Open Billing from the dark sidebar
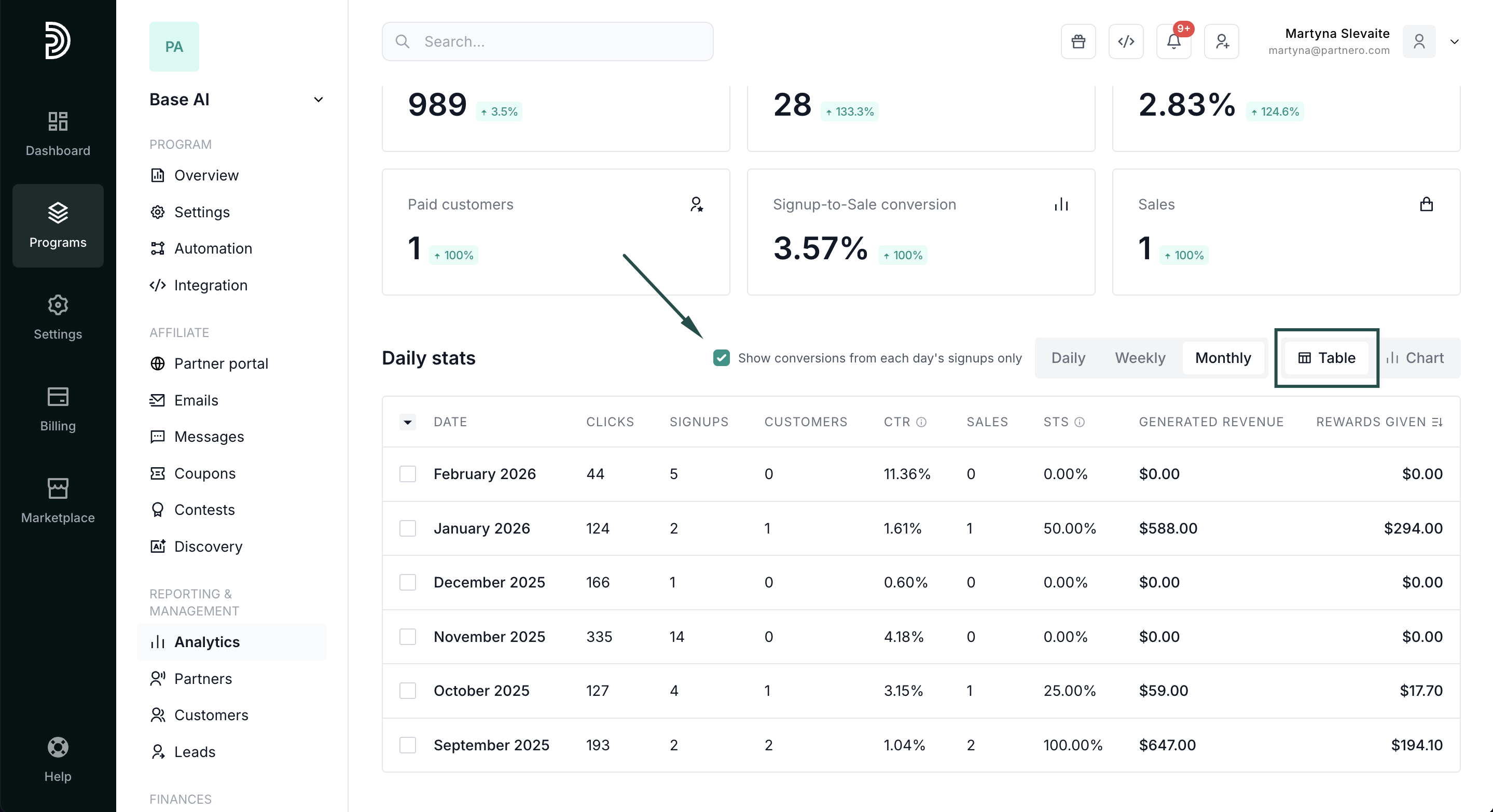Viewport: 1493px width, 812px height. point(58,409)
